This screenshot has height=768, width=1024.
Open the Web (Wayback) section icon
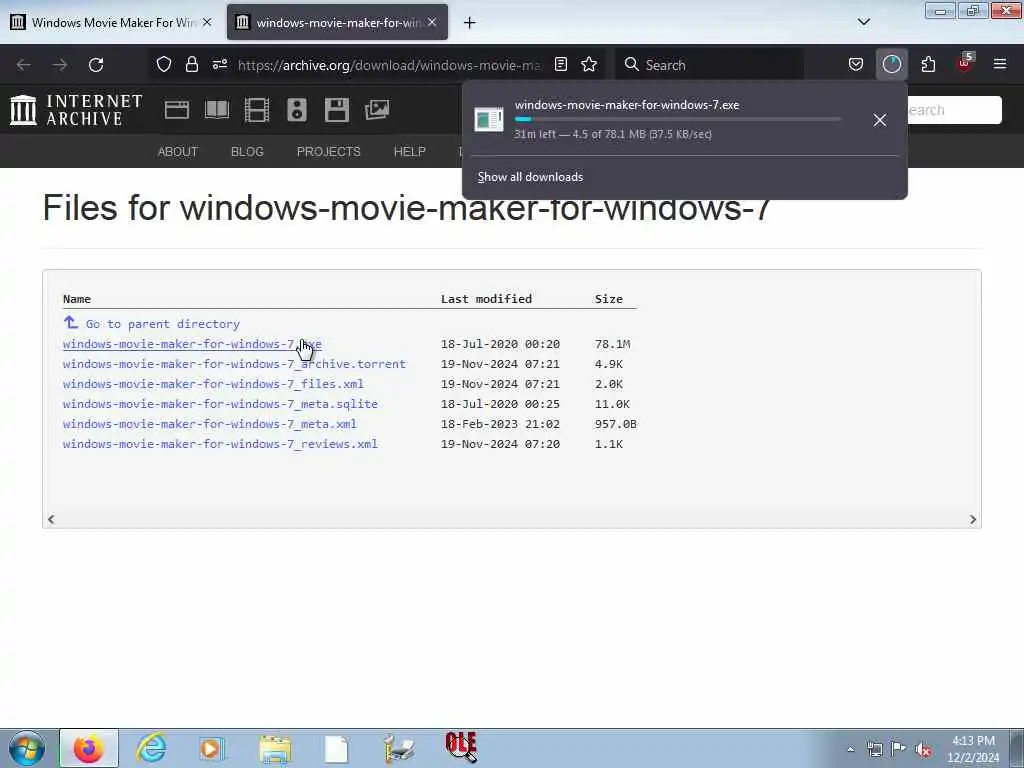pos(177,110)
